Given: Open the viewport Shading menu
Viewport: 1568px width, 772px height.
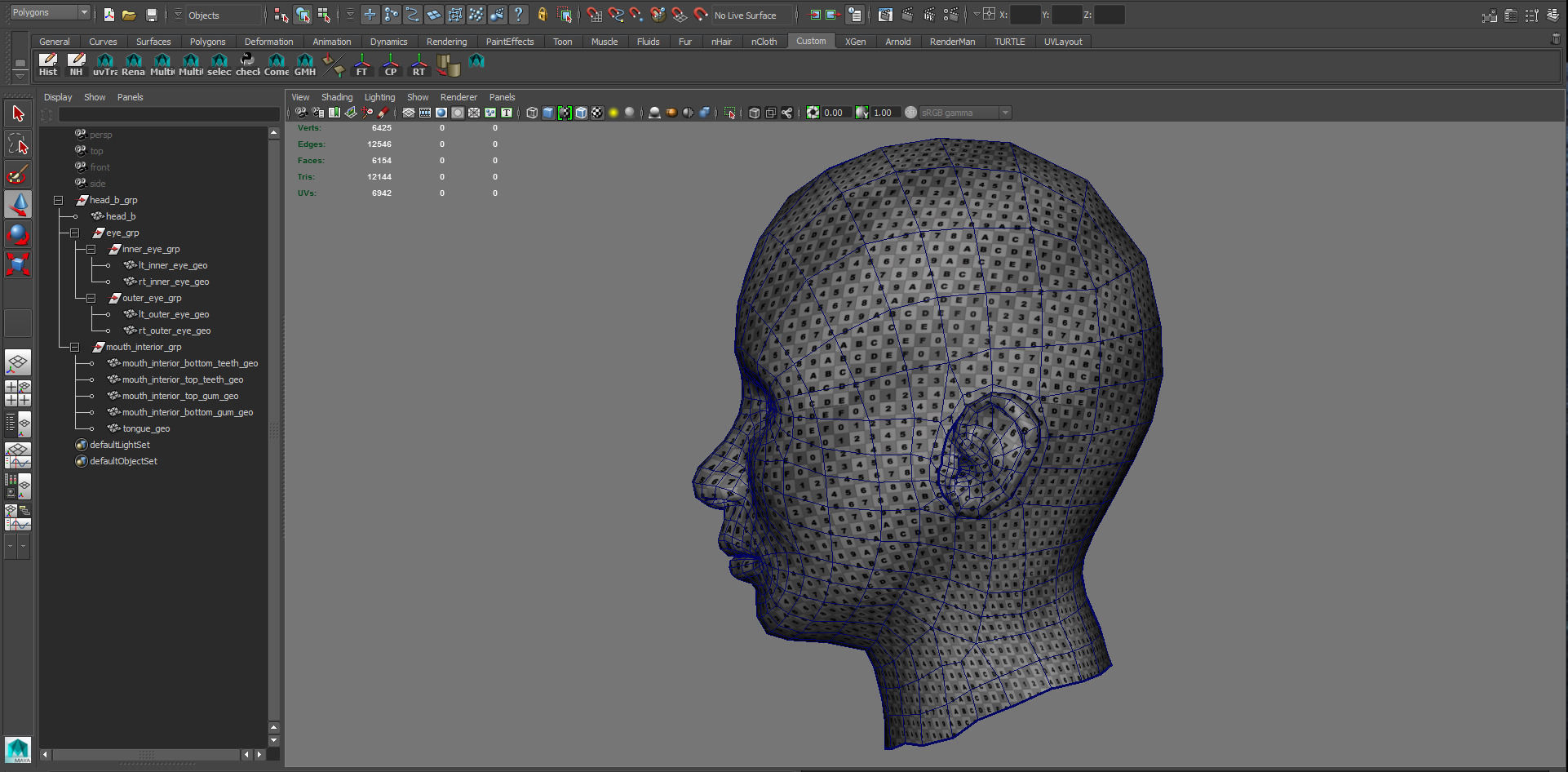Looking at the screenshot, I should [337, 97].
